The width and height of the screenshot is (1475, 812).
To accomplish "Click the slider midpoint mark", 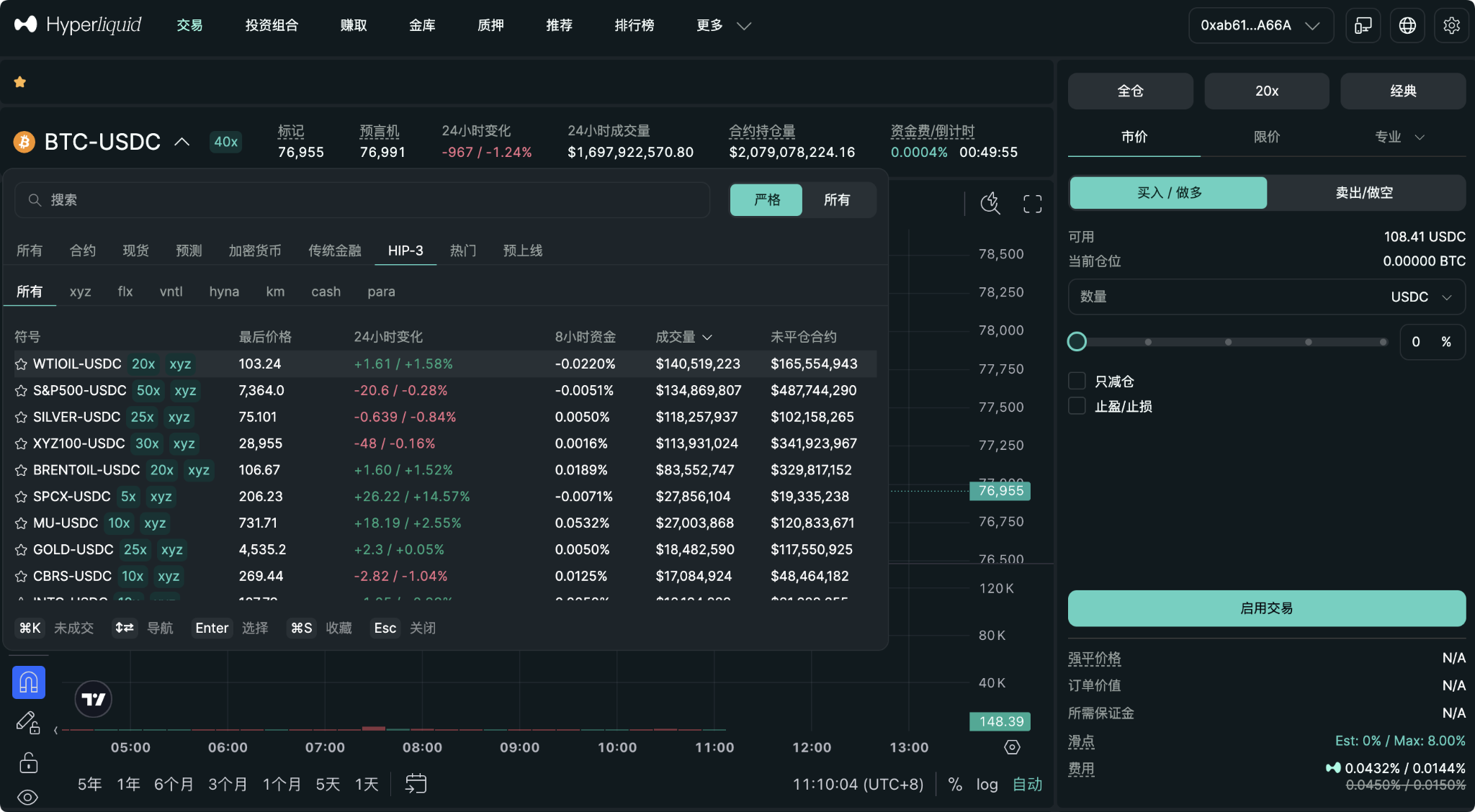I will pyautogui.click(x=1228, y=342).
